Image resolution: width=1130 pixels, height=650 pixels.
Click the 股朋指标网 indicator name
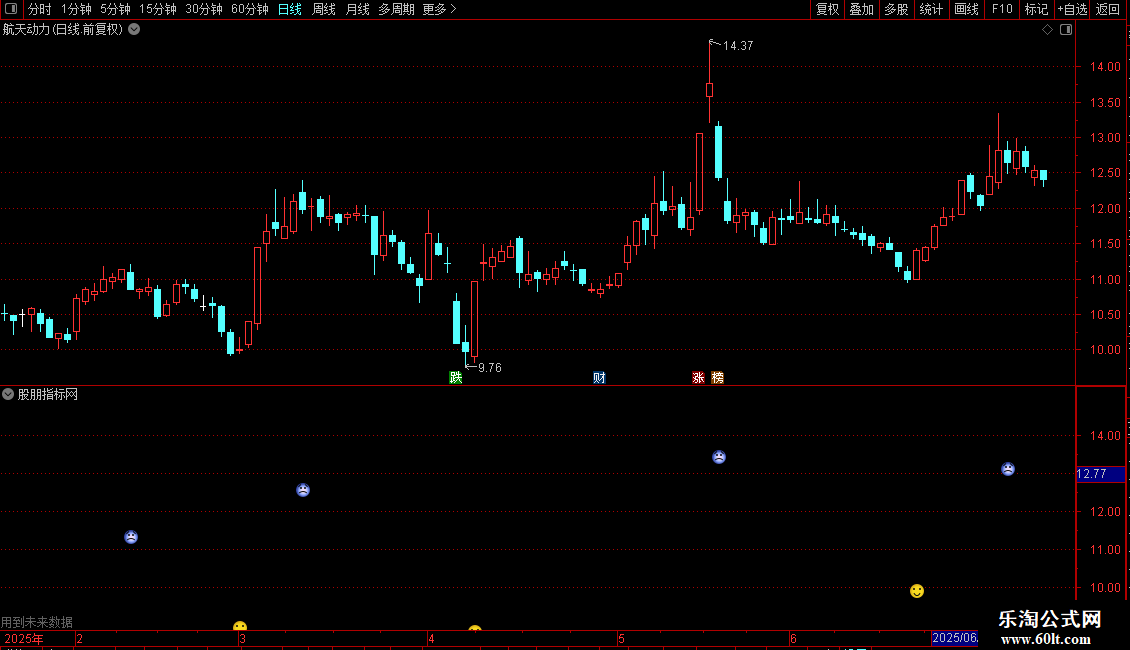(48, 394)
